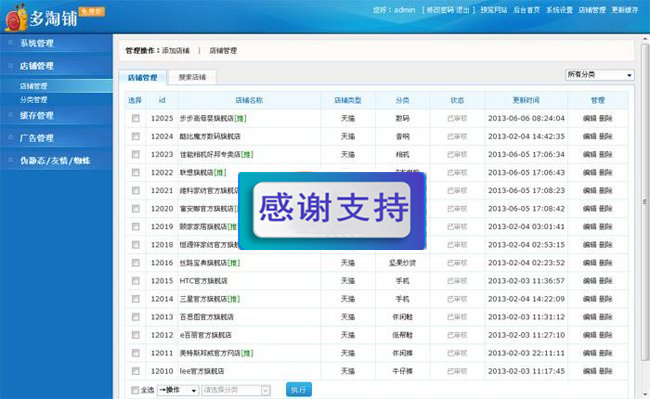
Task: Check the box for shop 12012
Action: (x=136, y=335)
